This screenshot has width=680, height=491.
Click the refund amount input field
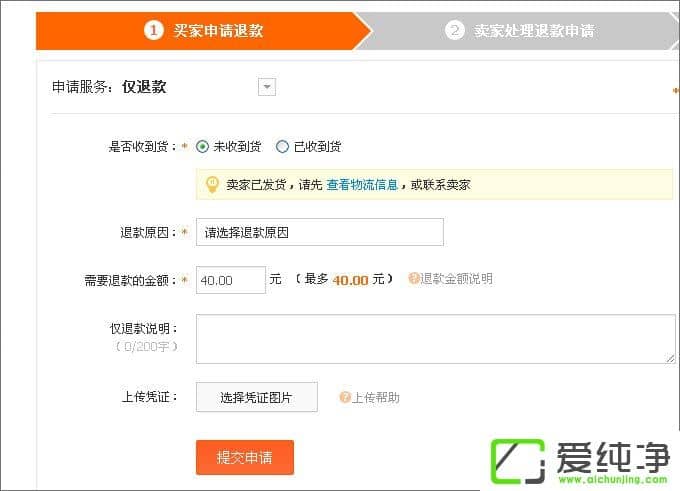point(231,280)
